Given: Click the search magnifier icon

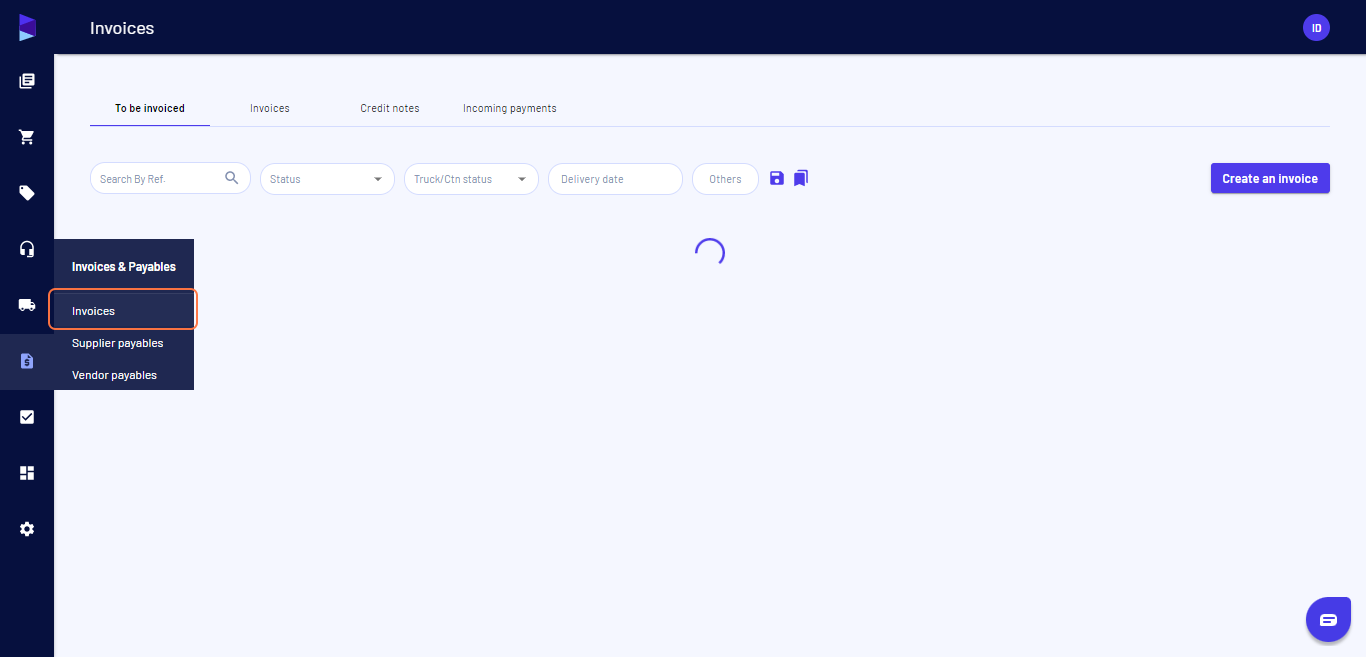Looking at the screenshot, I should (x=232, y=178).
